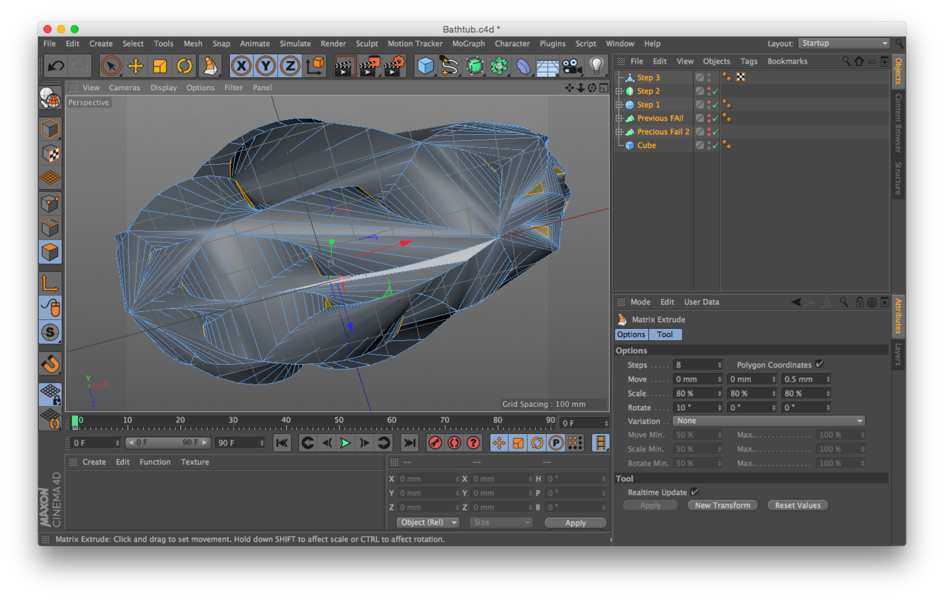944x600 pixels.
Task: Open the Mesh menu
Action: pos(193,43)
